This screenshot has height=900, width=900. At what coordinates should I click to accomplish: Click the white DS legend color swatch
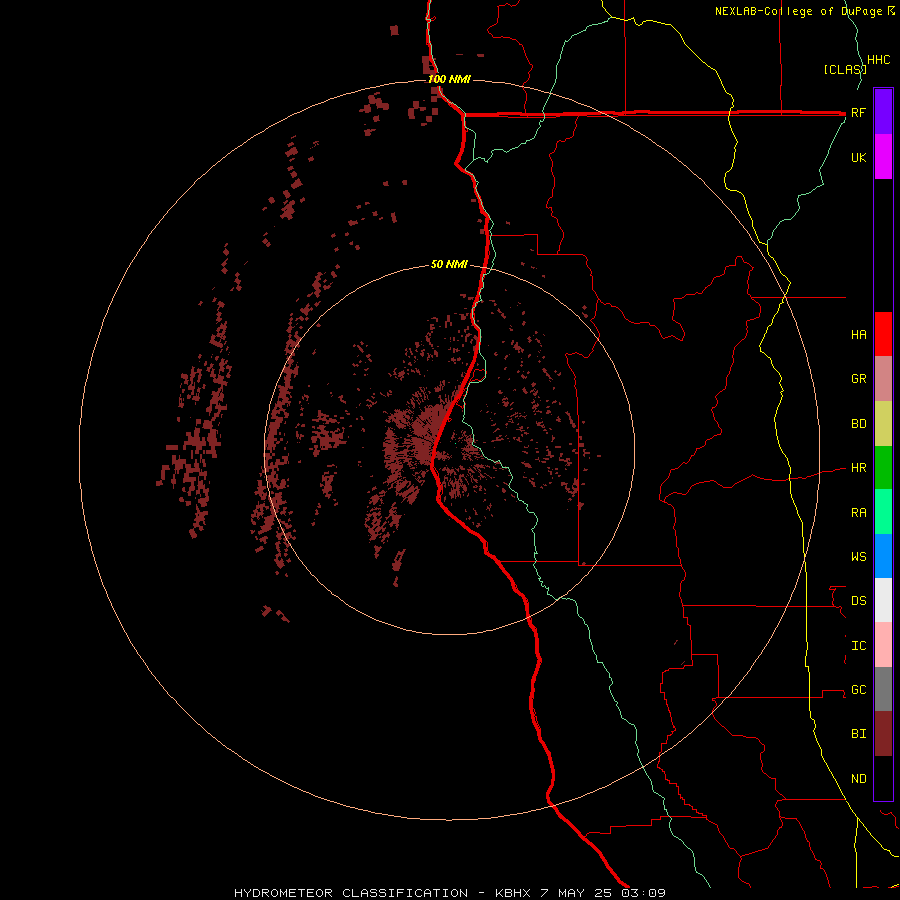883,600
